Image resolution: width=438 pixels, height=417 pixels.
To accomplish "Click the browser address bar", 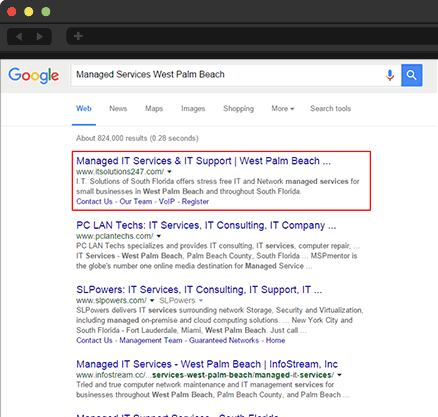I will pos(252,36).
